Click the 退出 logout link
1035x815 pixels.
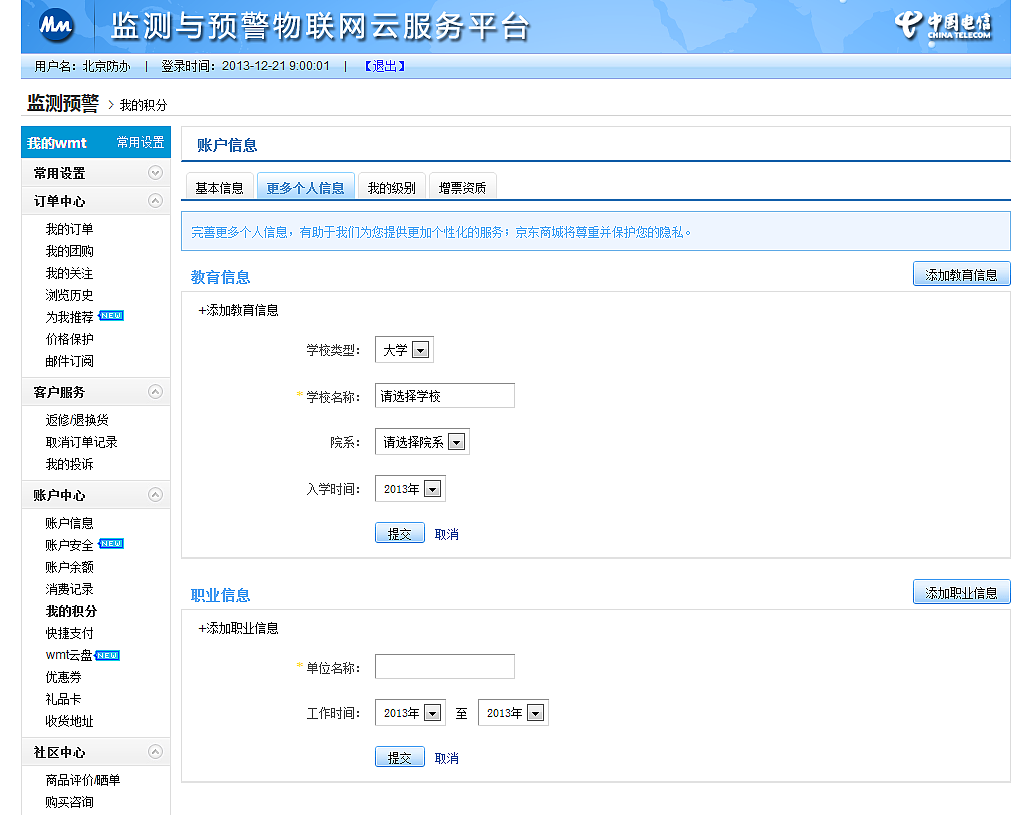[x=385, y=66]
